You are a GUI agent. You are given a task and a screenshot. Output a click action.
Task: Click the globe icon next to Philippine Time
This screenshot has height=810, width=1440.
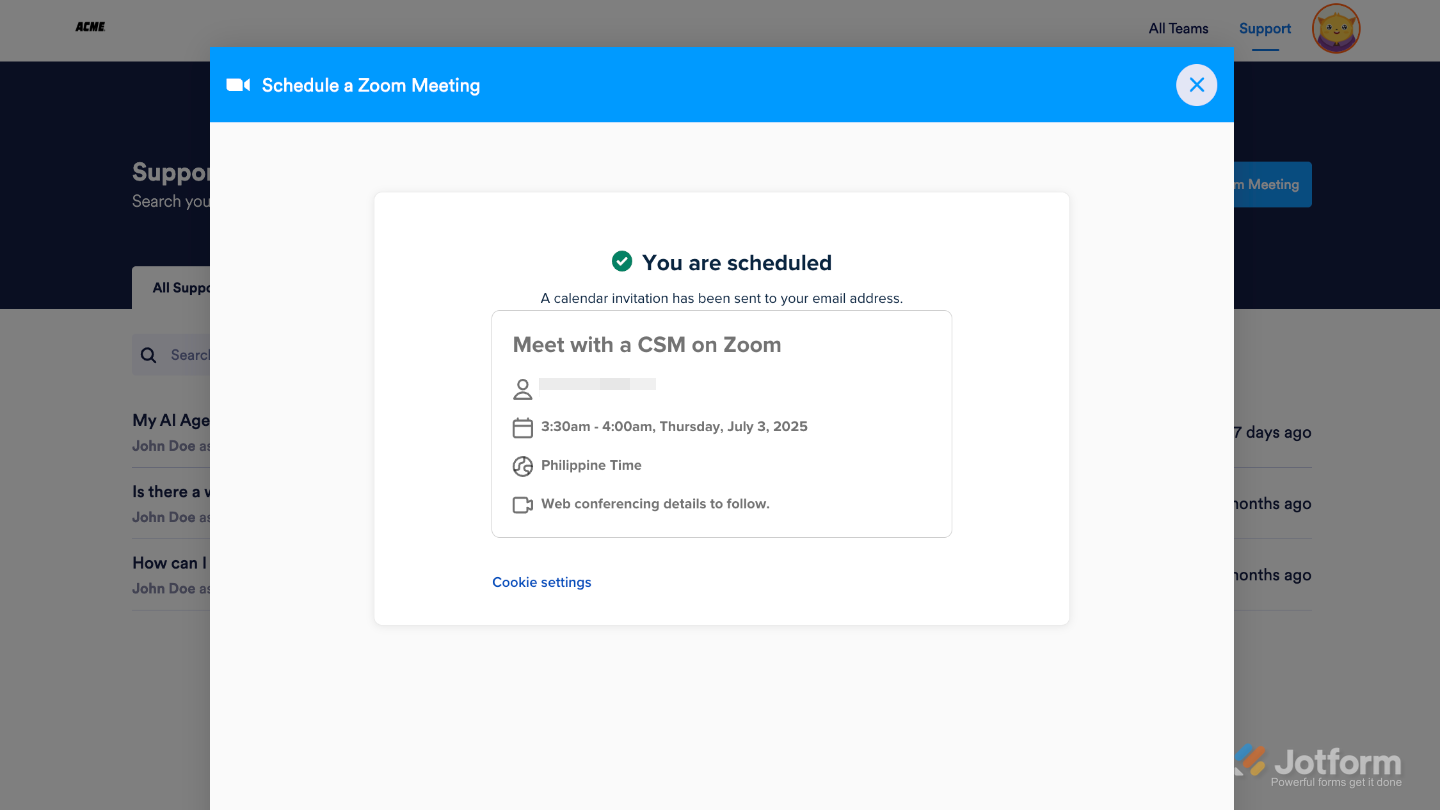[x=522, y=466]
